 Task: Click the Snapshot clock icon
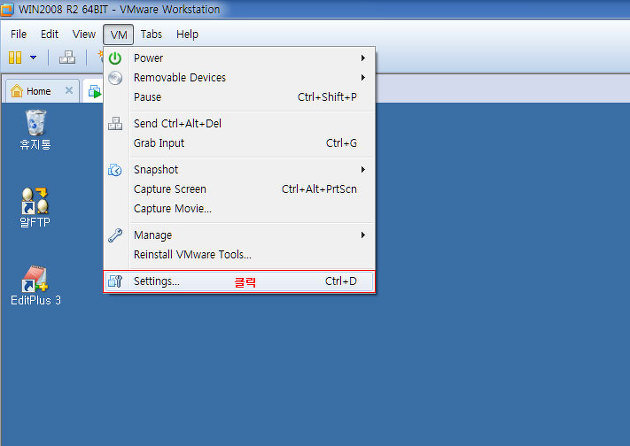[115, 170]
